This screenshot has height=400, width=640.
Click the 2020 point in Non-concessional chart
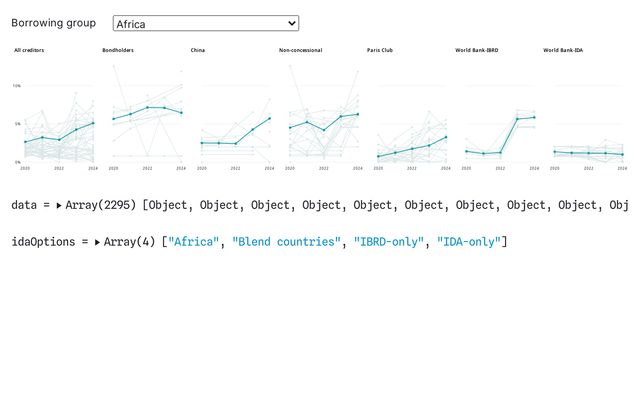pyautogui.click(x=290, y=127)
